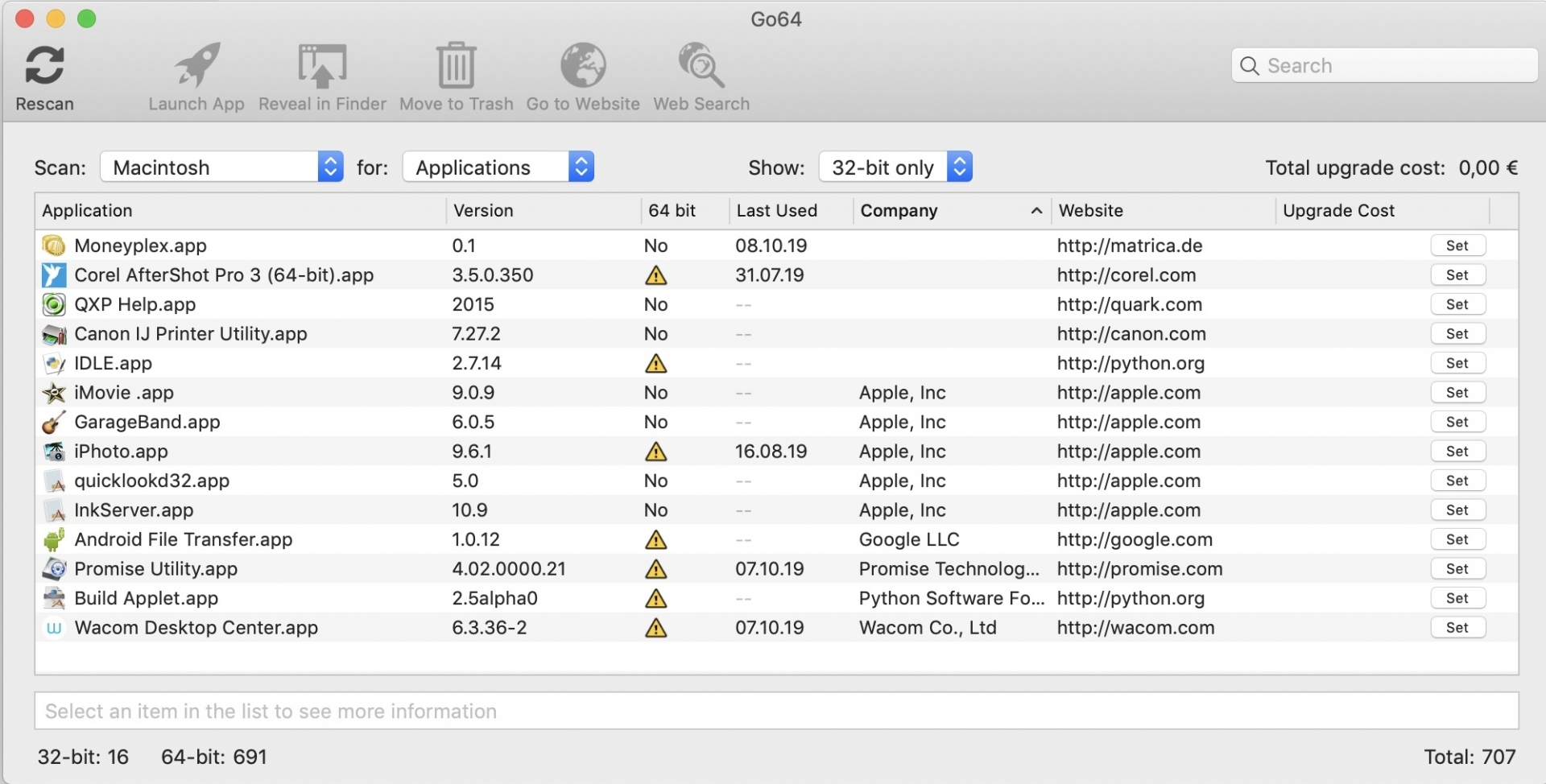Click the Go to Website globe icon

[583, 65]
